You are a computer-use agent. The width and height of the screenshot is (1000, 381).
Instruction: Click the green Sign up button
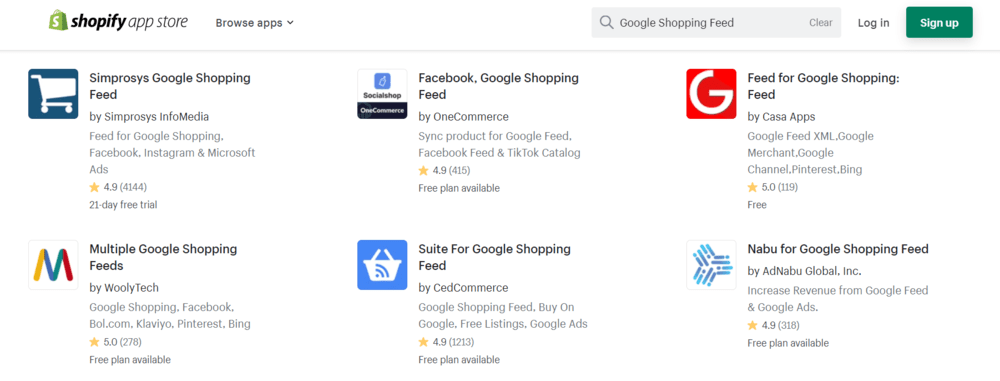coord(939,23)
